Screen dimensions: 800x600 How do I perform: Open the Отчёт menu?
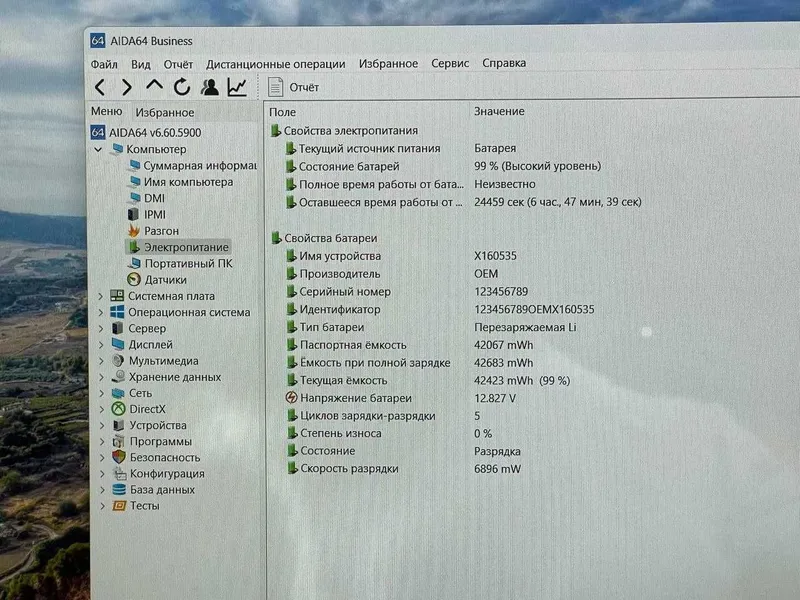click(x=178, y=64)
